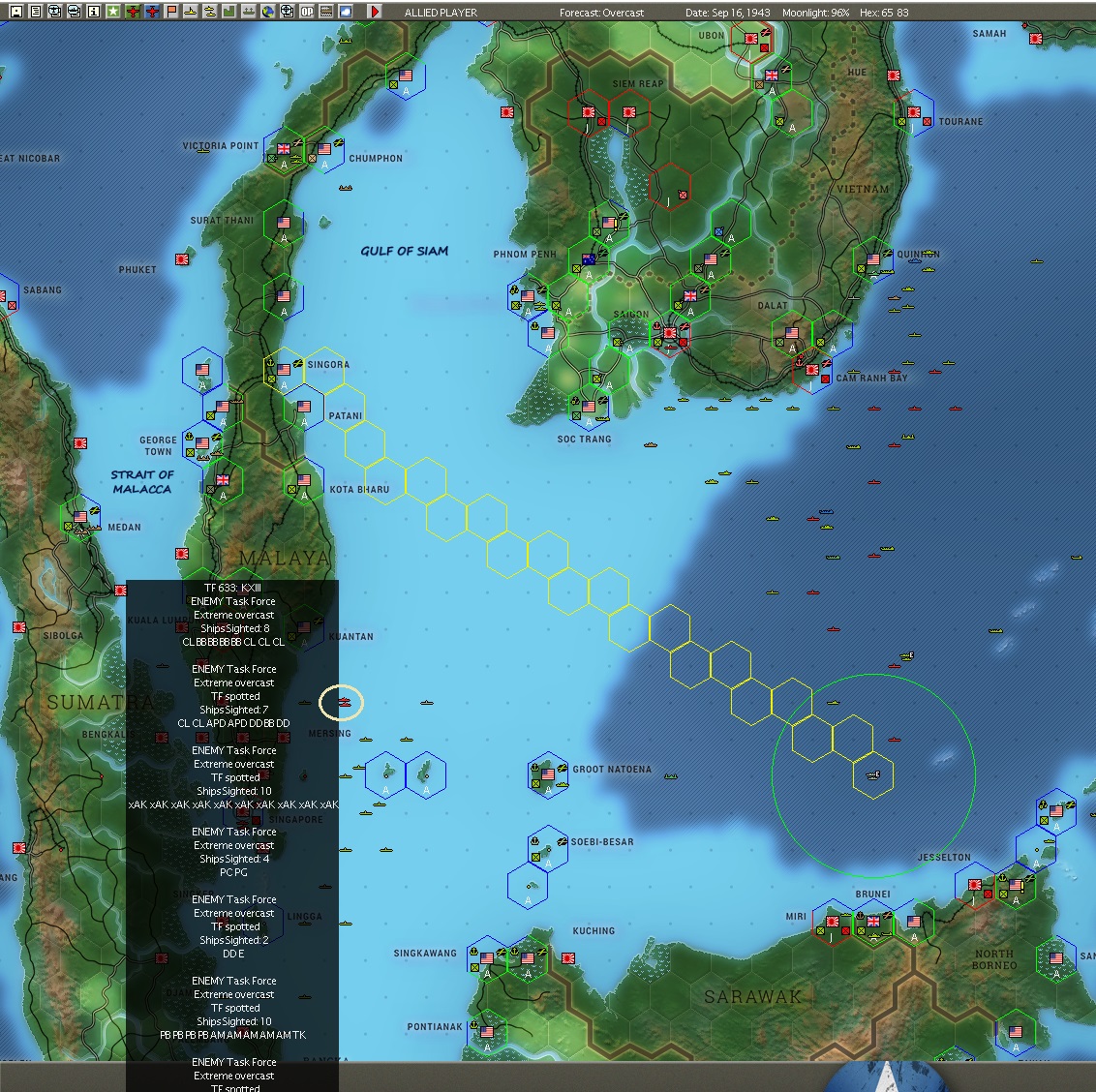This screenshot has width=1096, height=1092.
Task: Click the red play end-turn arrow
Action: click(x=376, y=12)
